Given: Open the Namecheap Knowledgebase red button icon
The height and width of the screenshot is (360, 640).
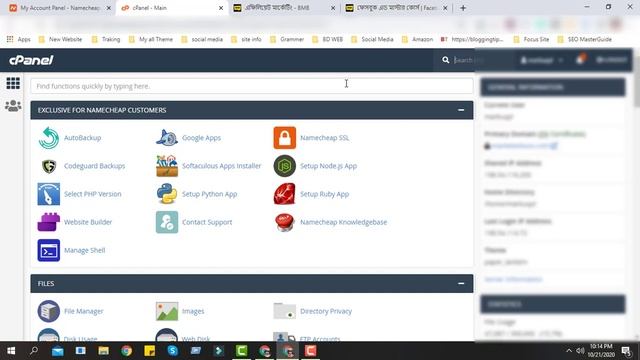Looking at the screenshot, I should tap(284, 222).
